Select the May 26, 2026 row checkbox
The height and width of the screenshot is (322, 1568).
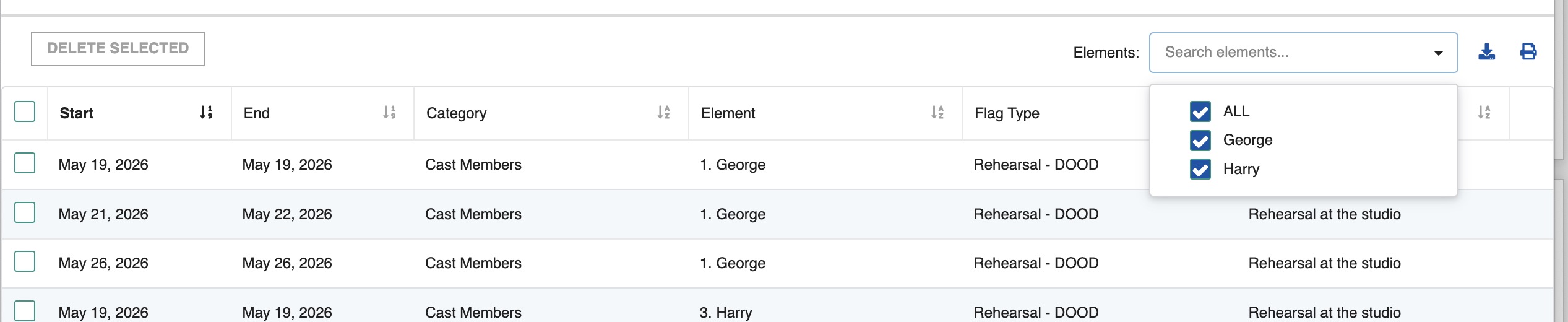pyautogui.click(x=25, y=262)
